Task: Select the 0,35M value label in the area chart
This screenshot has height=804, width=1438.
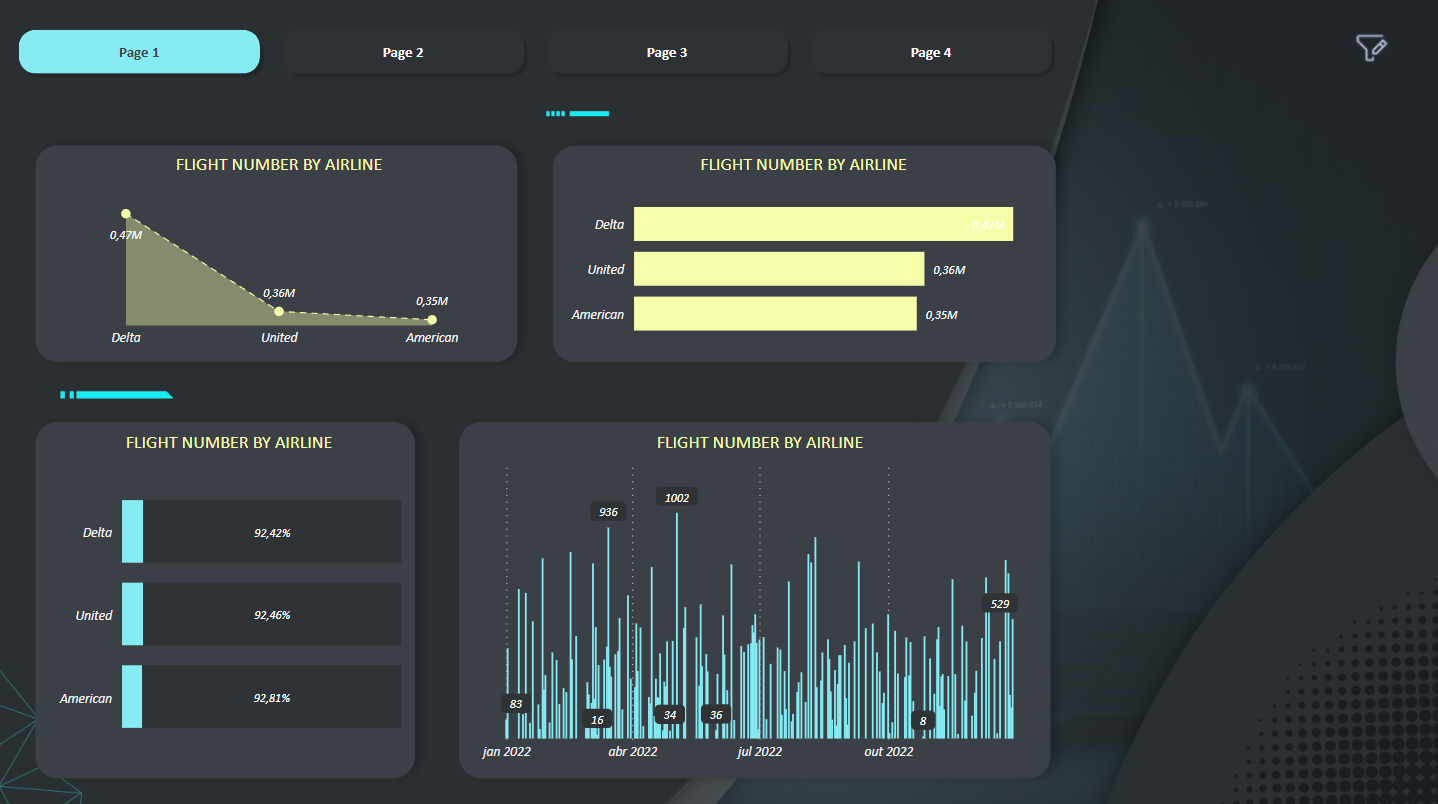Action: 432,301
